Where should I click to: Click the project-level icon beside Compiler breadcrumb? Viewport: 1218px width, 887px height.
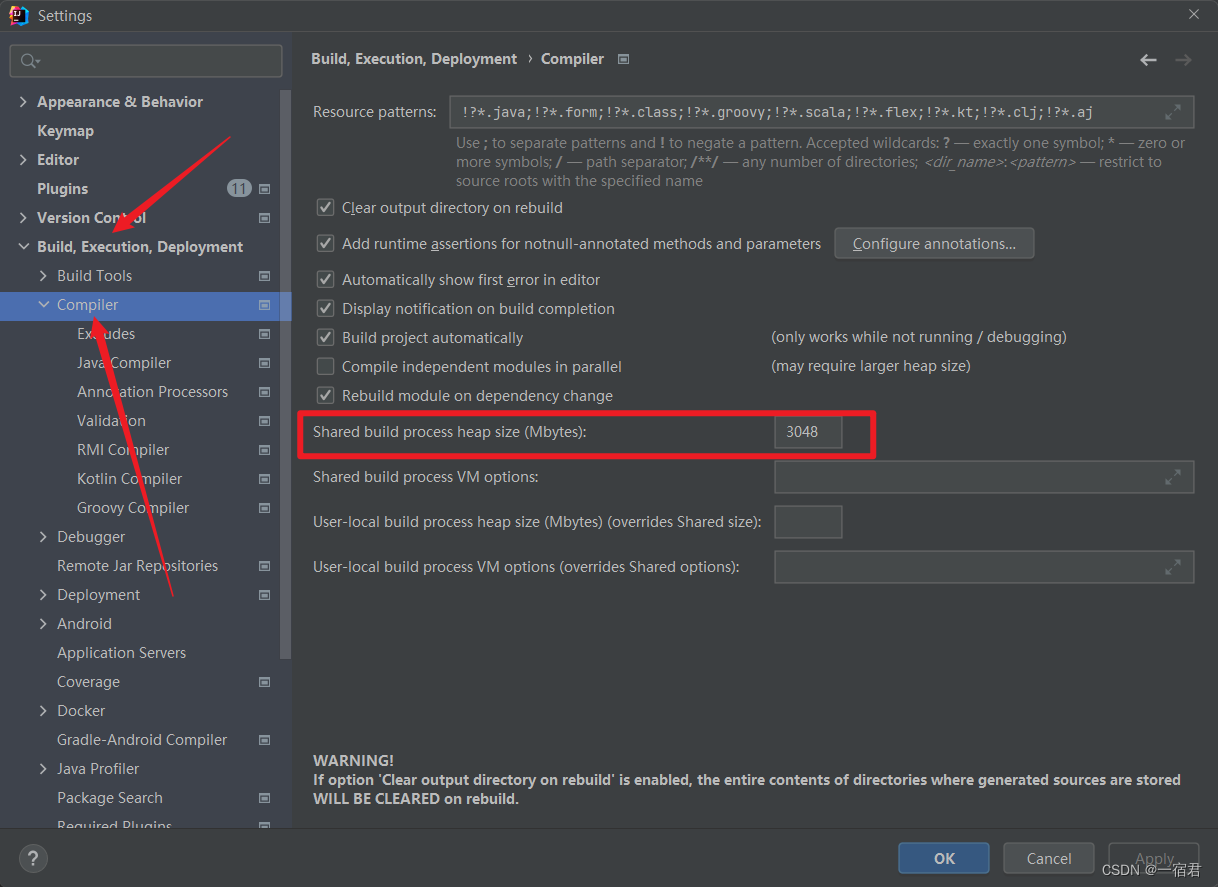click(624, 59)
